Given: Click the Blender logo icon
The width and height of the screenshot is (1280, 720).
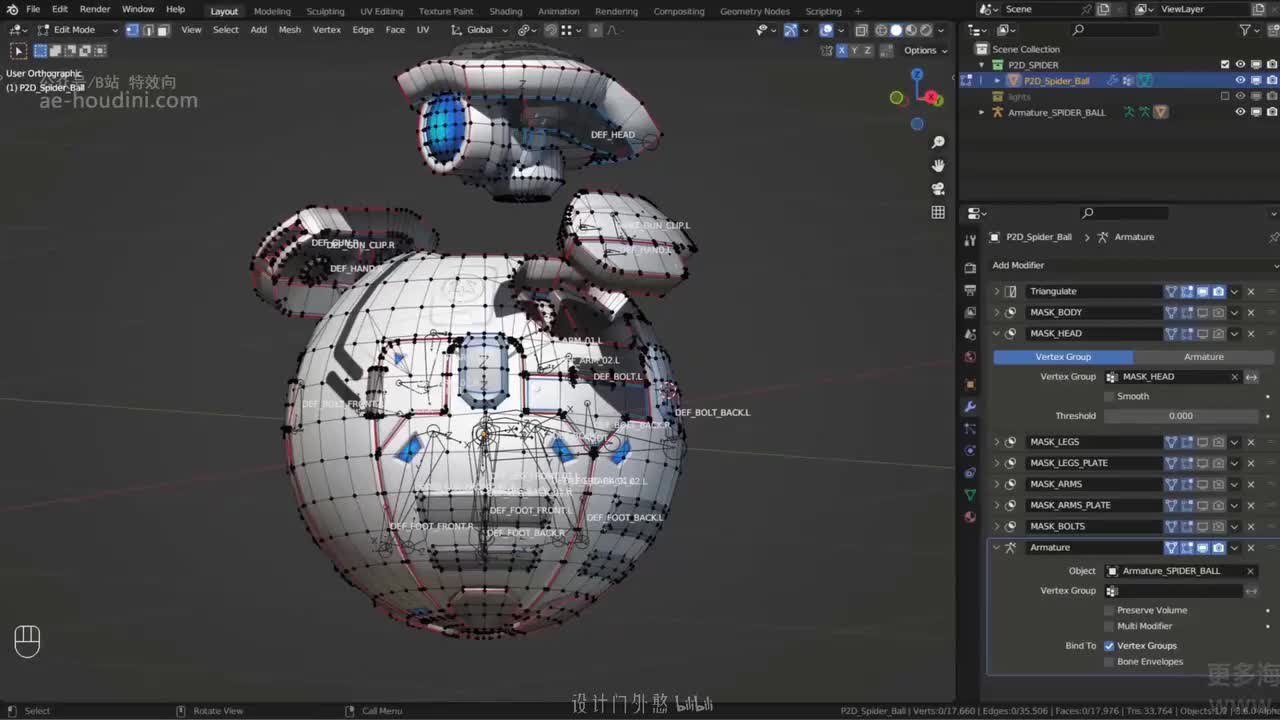Looking at the screenshot, I should 12,10.
